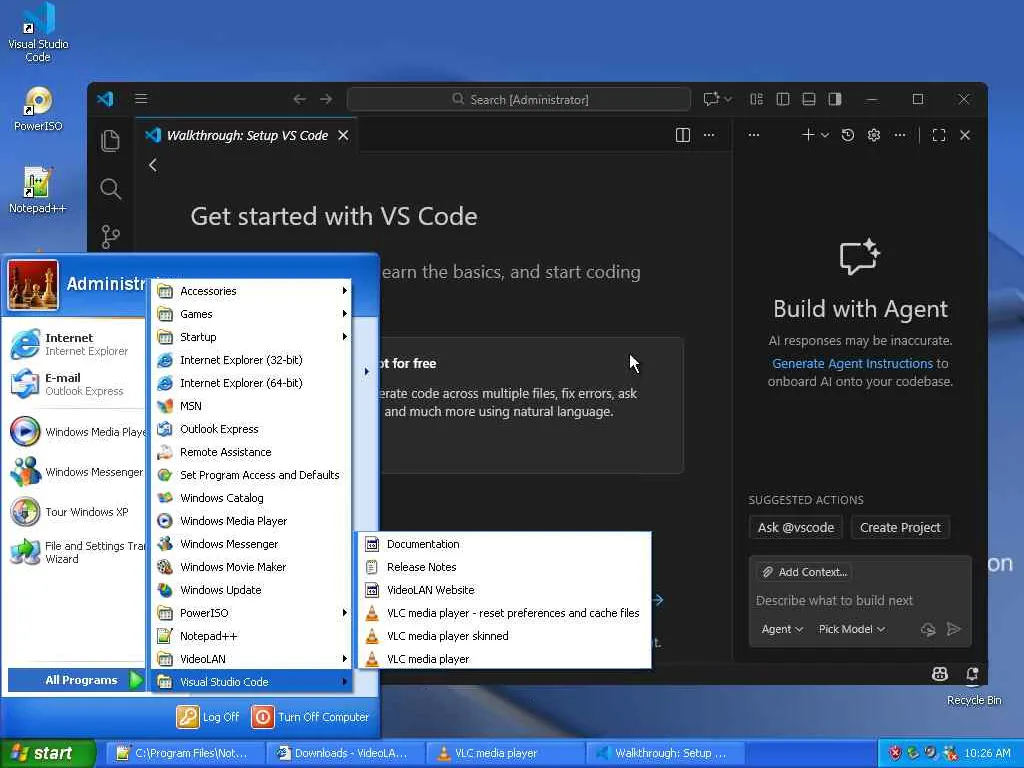Expand the Startup submenu
This screenshot has width=1024, height=768.
click(x=251, y=337)
